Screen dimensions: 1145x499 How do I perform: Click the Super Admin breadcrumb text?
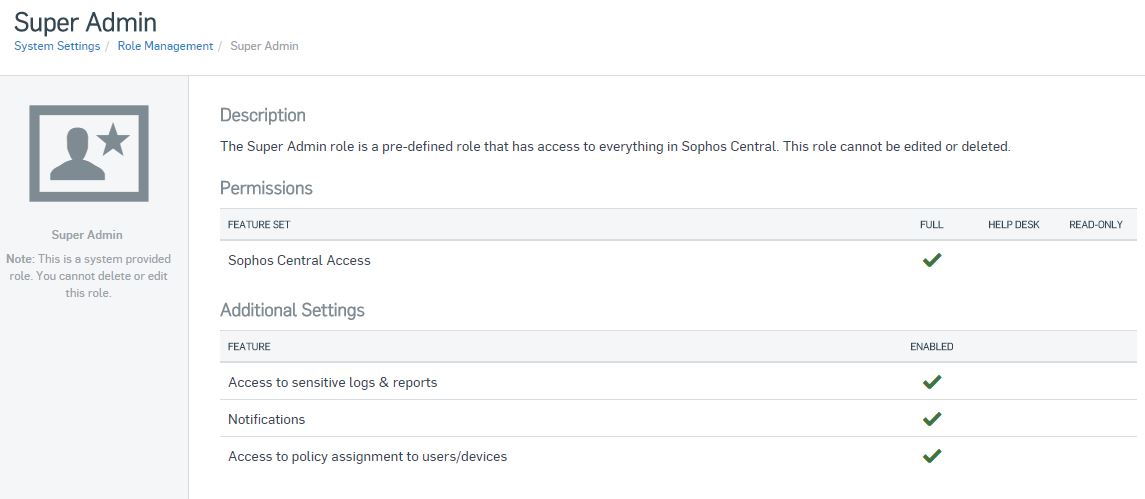coord(264,46)
